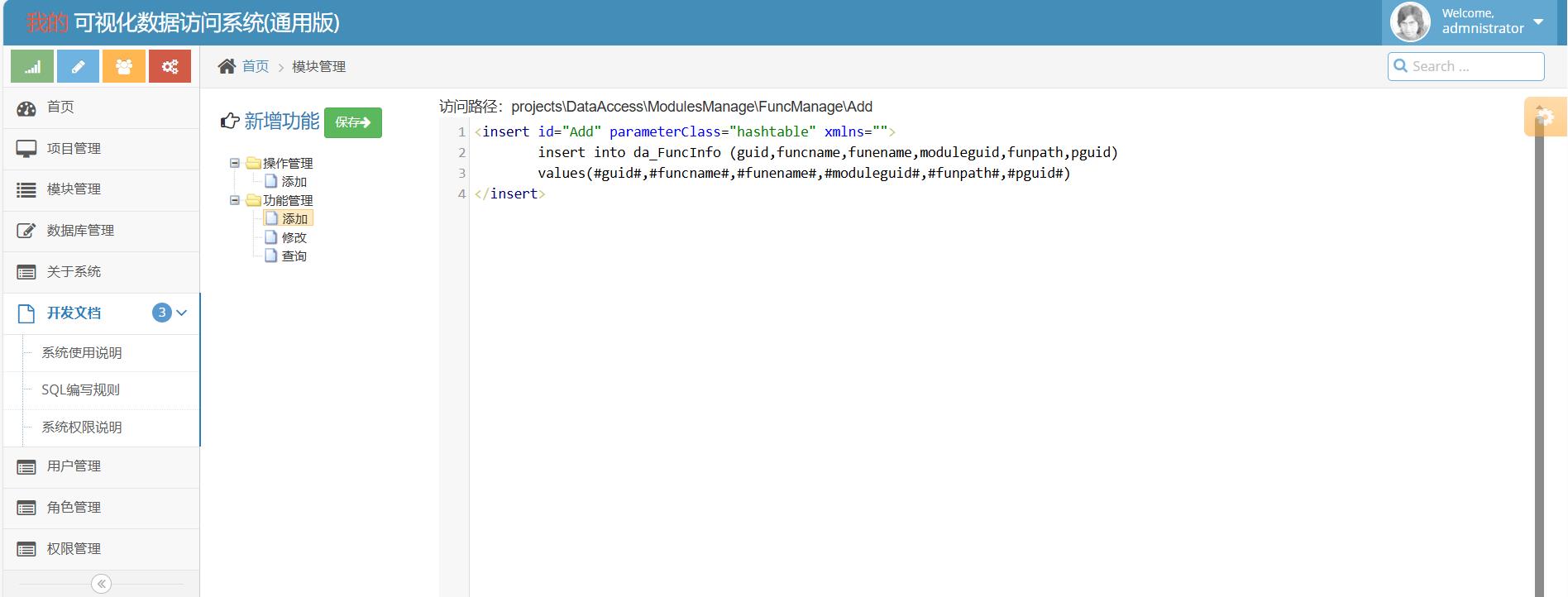Click the green signal chart shortcut button
Viewport: 1568px width, 597px height.
32,67
